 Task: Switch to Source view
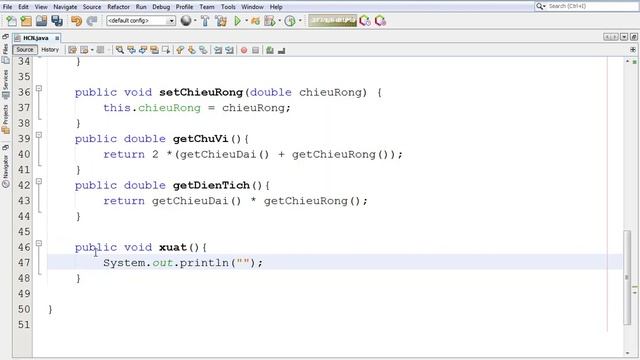25,50
